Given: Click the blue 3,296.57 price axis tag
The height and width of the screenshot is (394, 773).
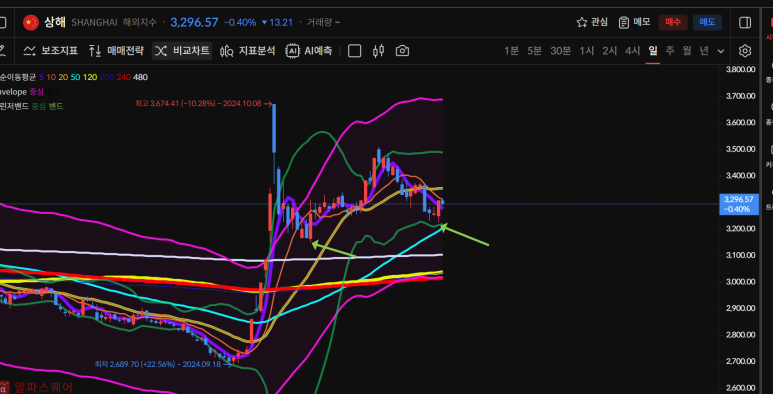Looking at the screenshot, I should point(738,204).
